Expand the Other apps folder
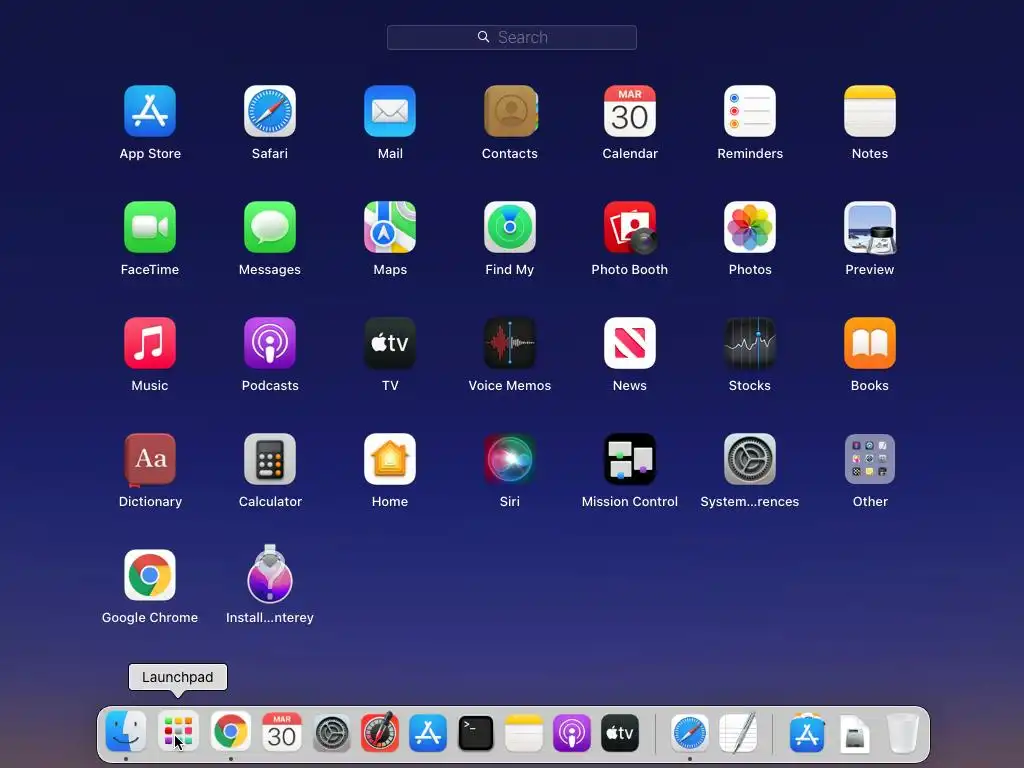The image size is (1024, 768). point(870,459)
